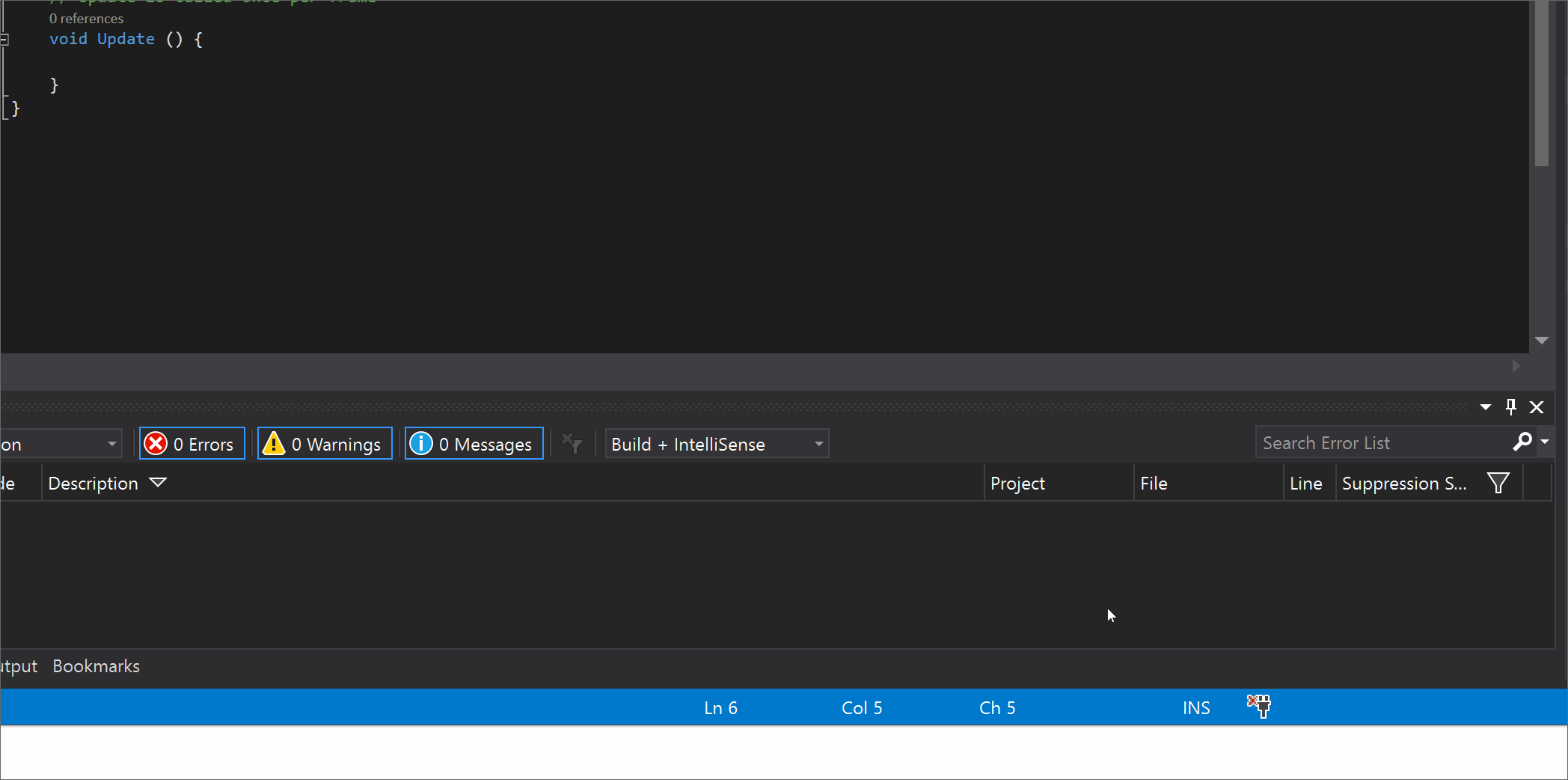
Task: Click the clear-filters funnel icon beside Messages
Action: [572, 443]
